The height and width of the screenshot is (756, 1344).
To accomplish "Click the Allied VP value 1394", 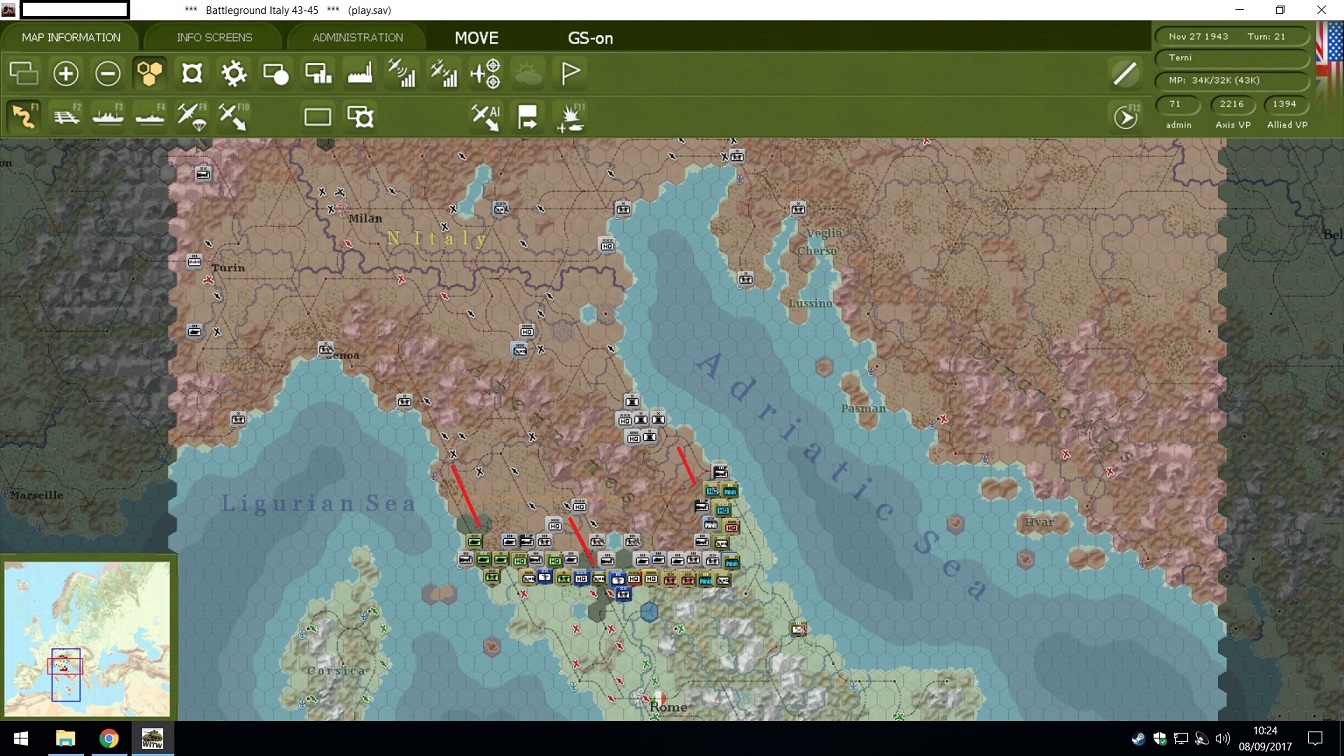I will coord(1286,104).
